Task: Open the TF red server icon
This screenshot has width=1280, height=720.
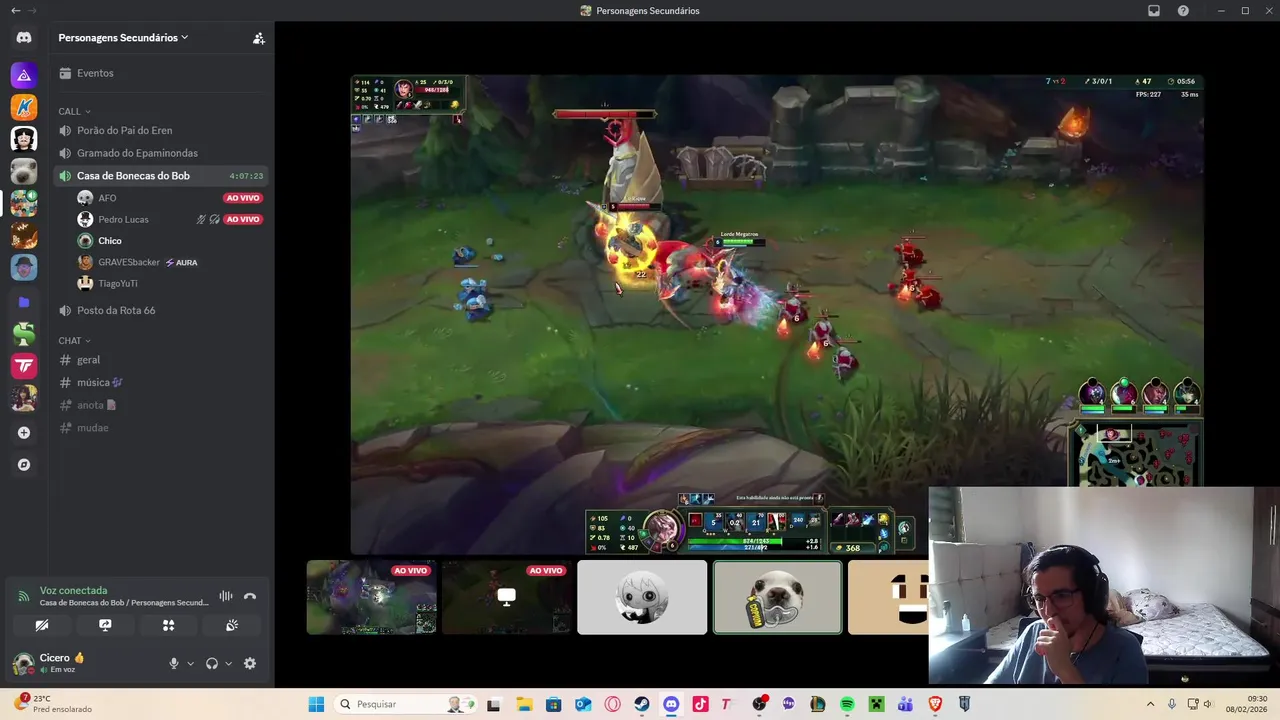Action: (24, 366)
